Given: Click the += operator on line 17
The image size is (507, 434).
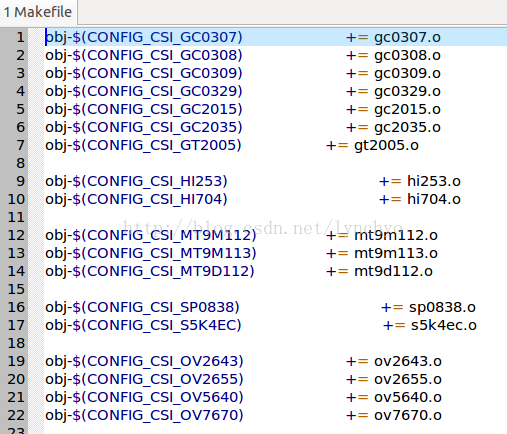Looking at the screenshot, I should tap(394, 326).
